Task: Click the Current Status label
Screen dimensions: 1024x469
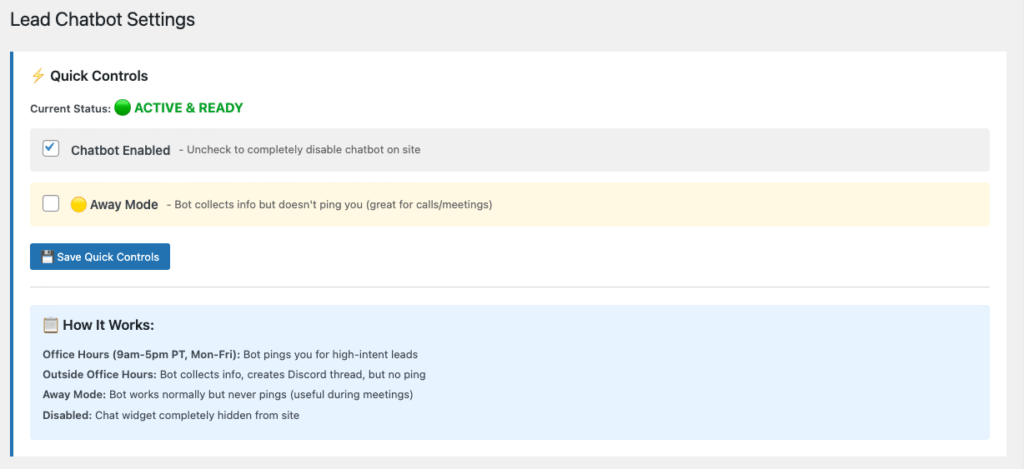Action: (x=70, y=108)
